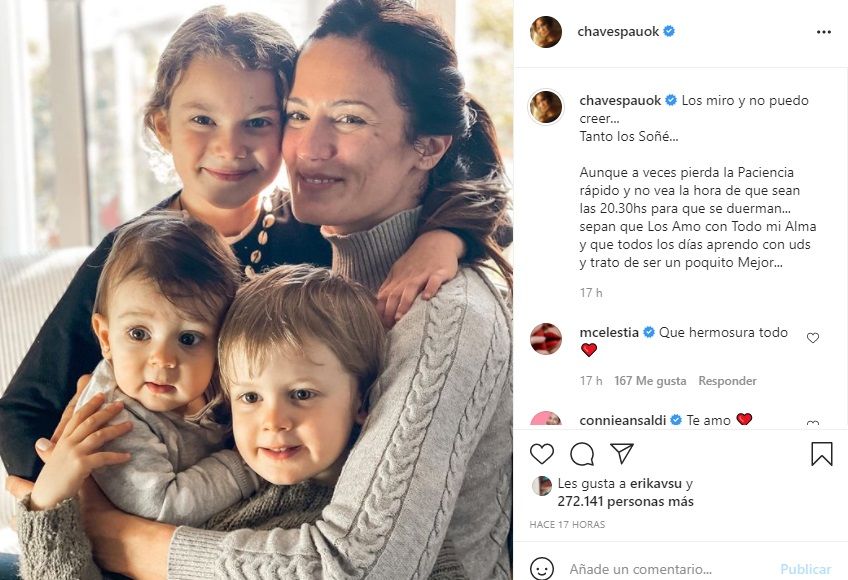The width and height of the screenshot is (848, 580).
Task: Open comment bubble icon below post
Action: (x=582, y=454)
